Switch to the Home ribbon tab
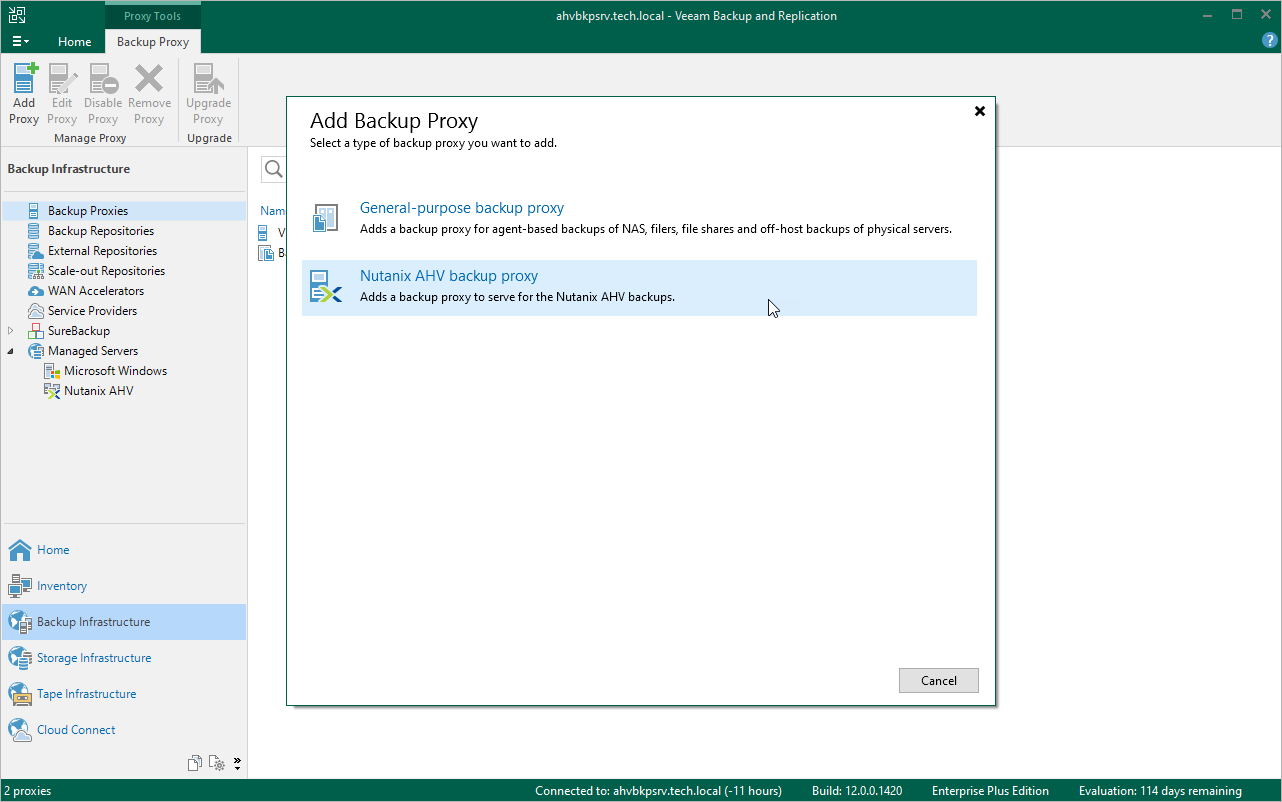This screenshot has width=1282, height=802. pos(74,42)
